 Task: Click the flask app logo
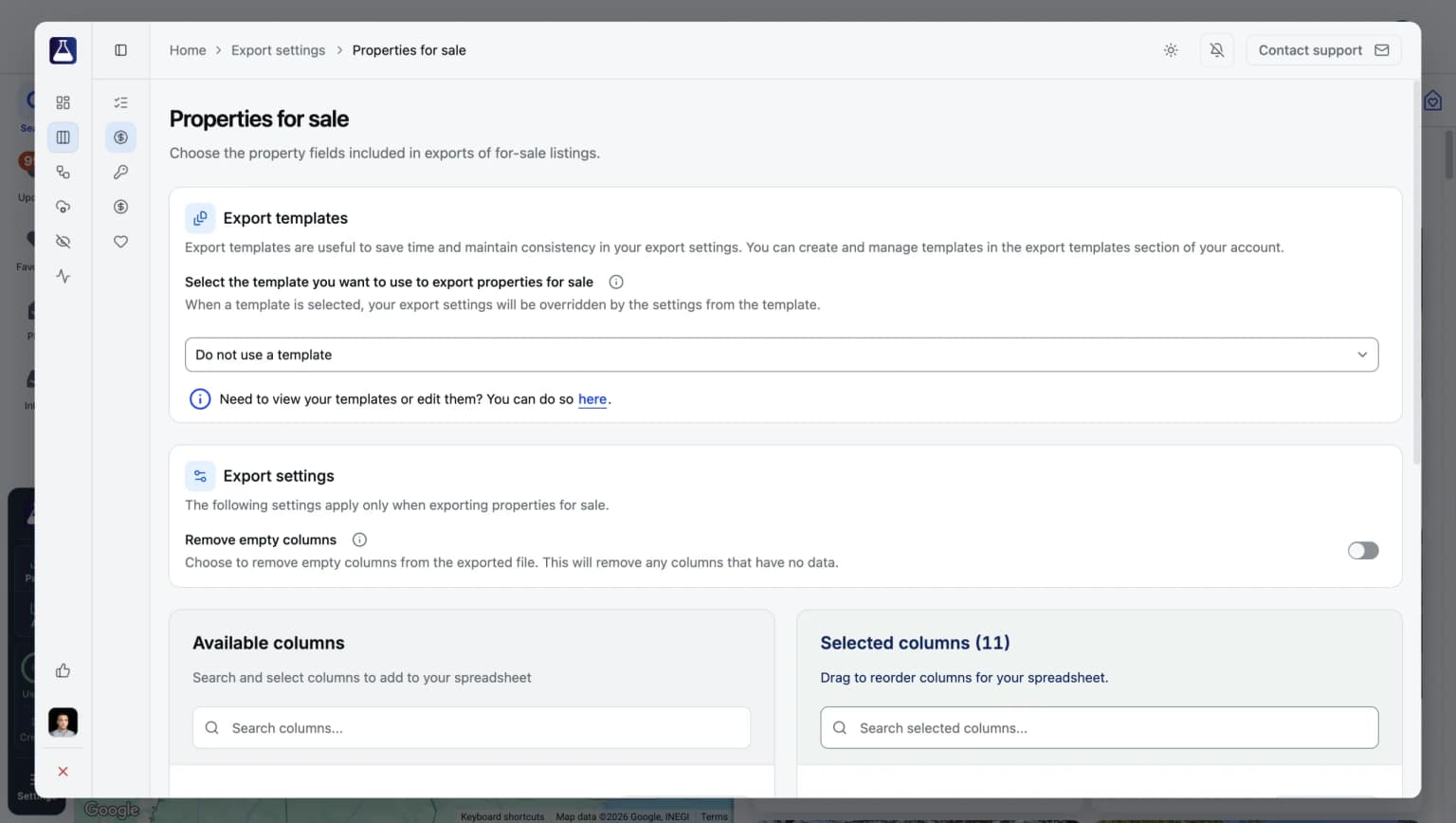[63, 50]
